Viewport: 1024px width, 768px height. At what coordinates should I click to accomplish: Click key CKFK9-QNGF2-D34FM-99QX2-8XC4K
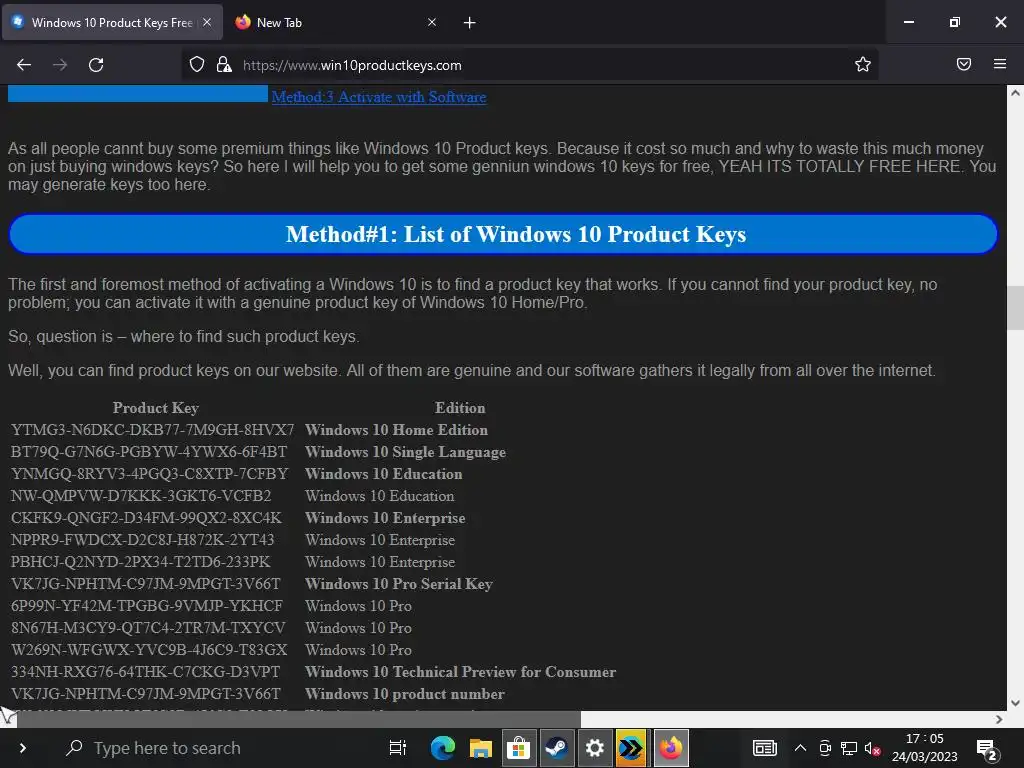click(146, 518)
